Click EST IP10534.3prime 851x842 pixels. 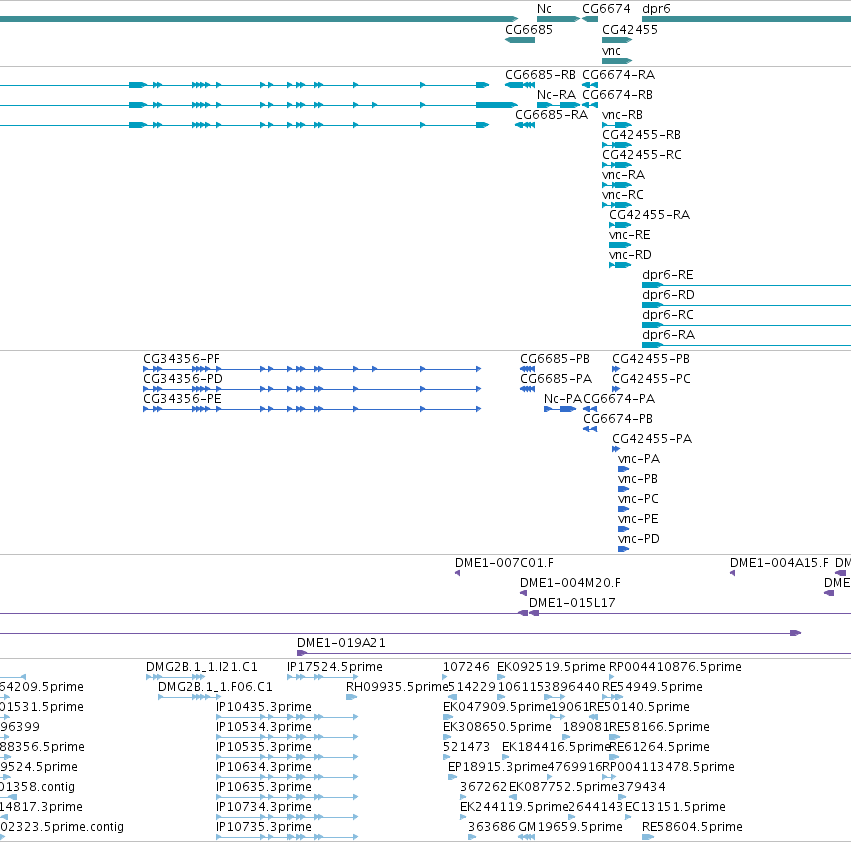pyautogui.click(x=264, y=726)
